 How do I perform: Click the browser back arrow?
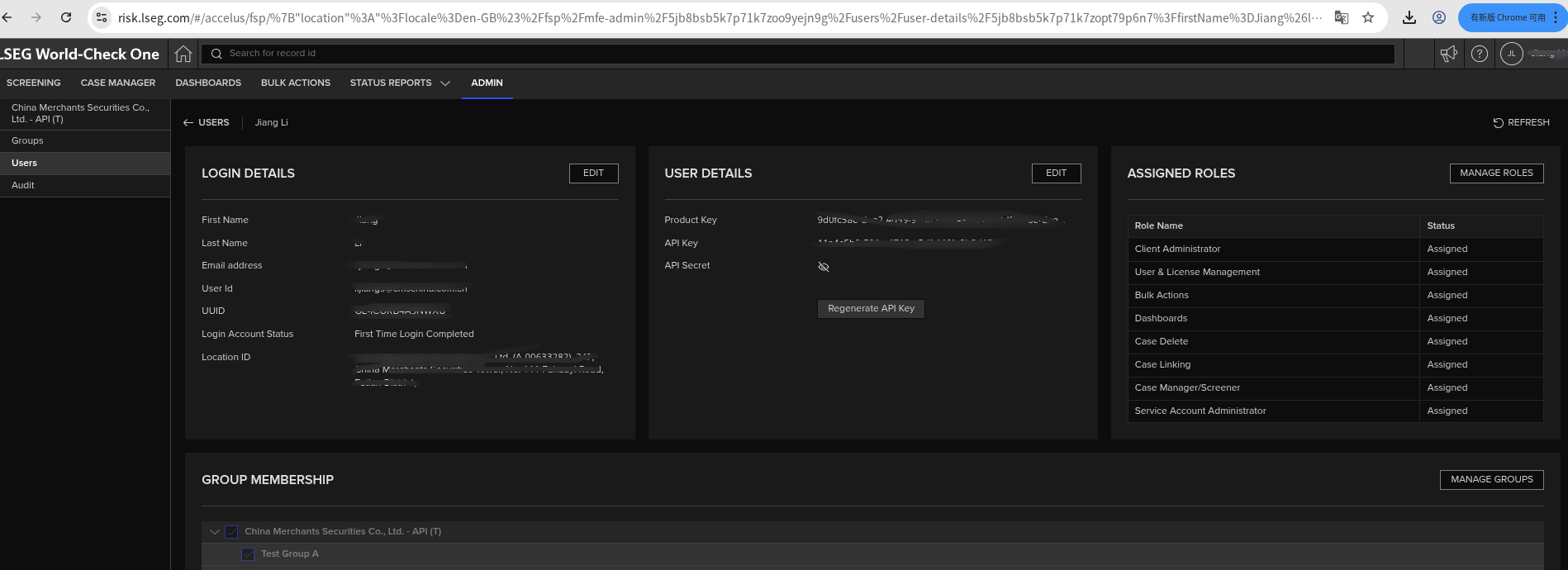click(x=7, y=17)
